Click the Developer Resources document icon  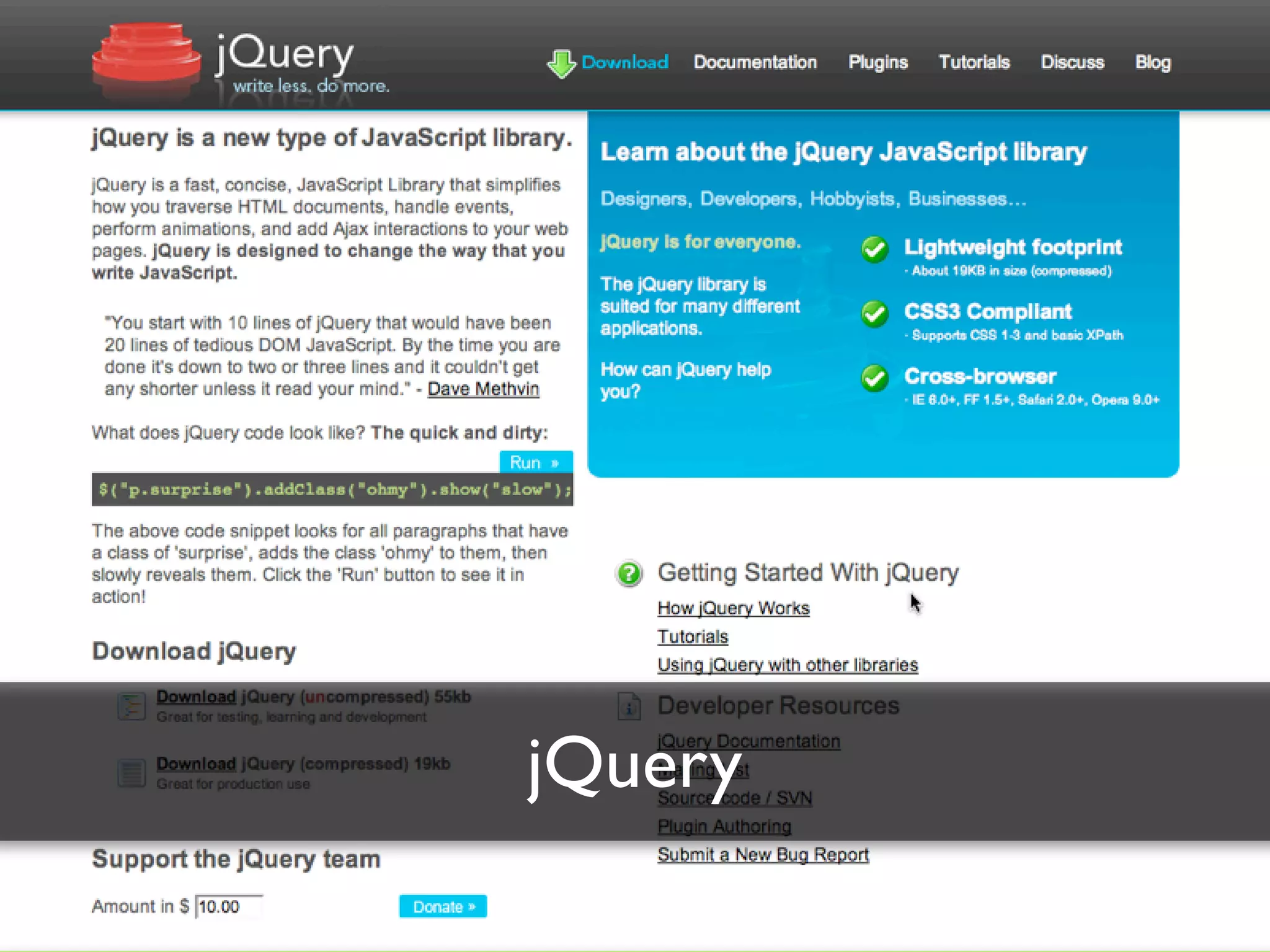pyautogui.click(x=629, y=706)
